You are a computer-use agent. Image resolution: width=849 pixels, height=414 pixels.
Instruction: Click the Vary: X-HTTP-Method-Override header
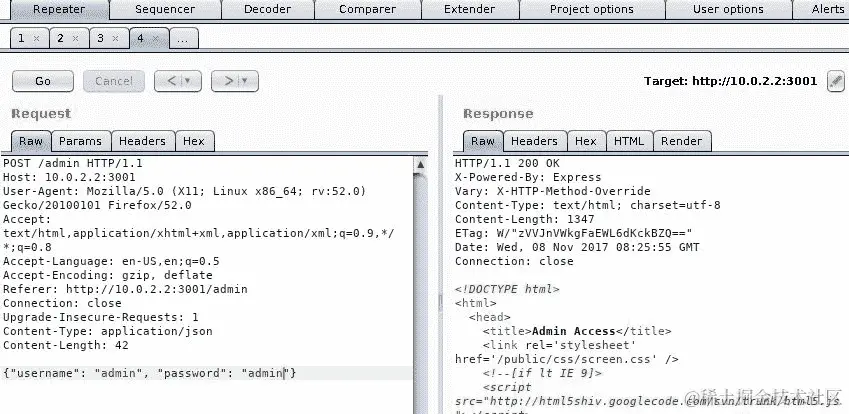553,191
